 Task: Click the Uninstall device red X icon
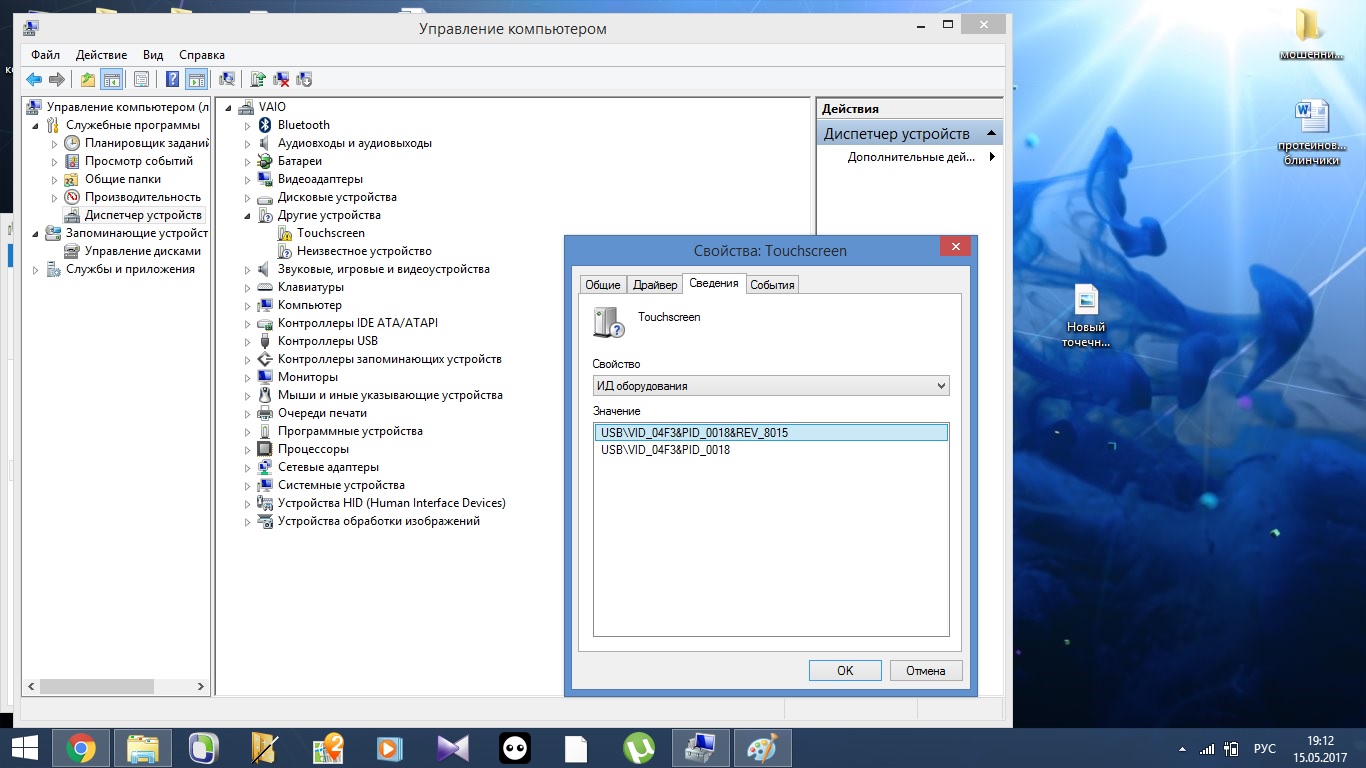click(x=282, y=79)
